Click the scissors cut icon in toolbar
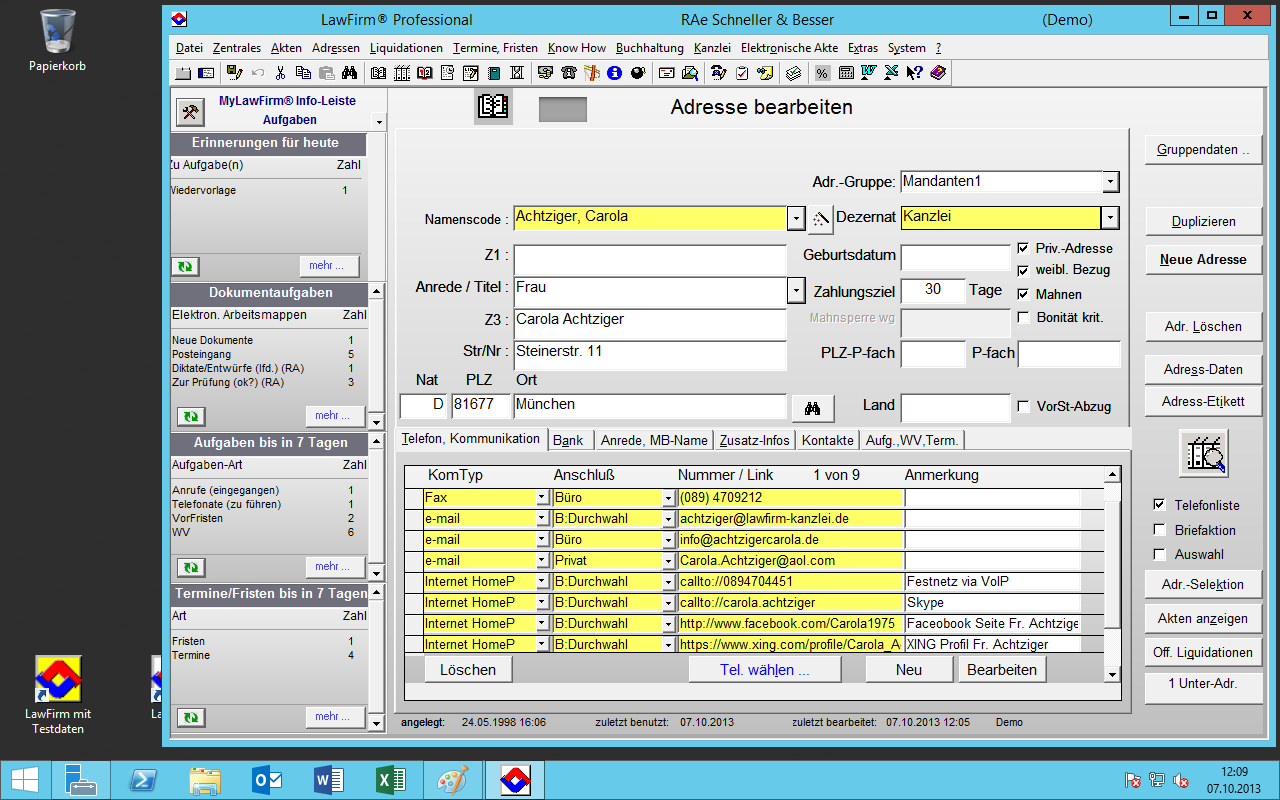 (x=279, y=73)
